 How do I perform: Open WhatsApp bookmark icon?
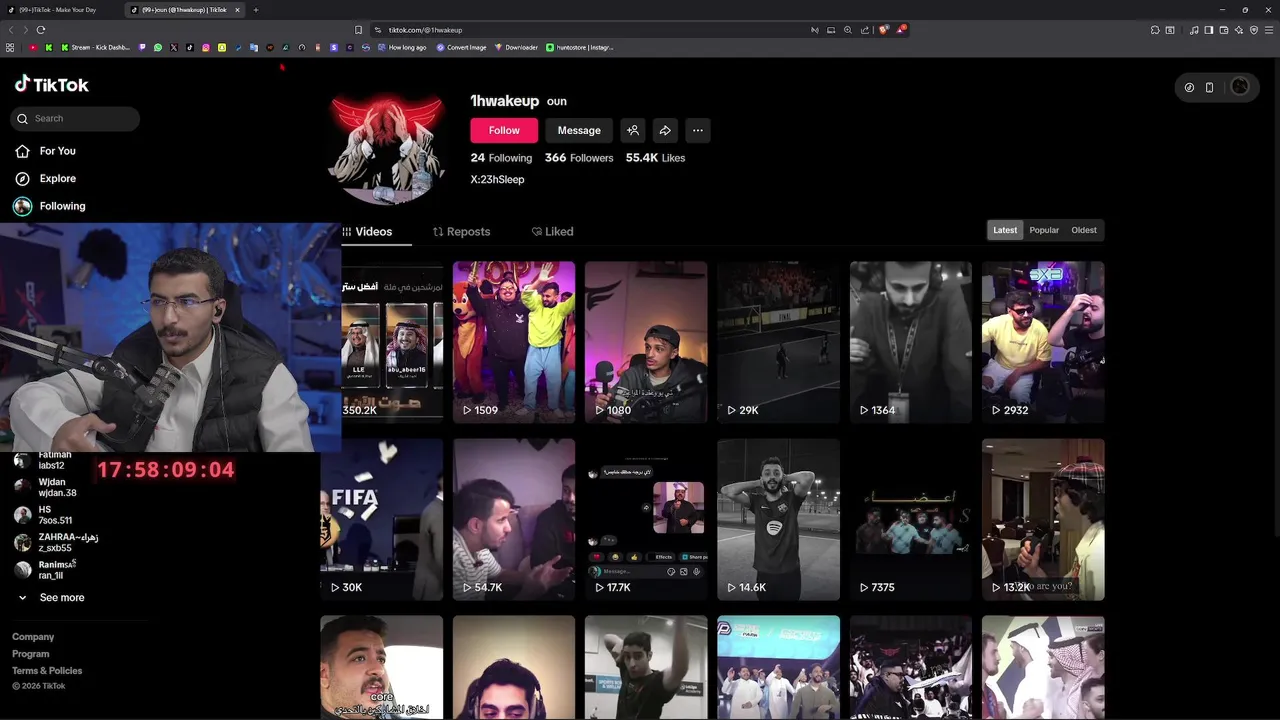tap(158, 47)
